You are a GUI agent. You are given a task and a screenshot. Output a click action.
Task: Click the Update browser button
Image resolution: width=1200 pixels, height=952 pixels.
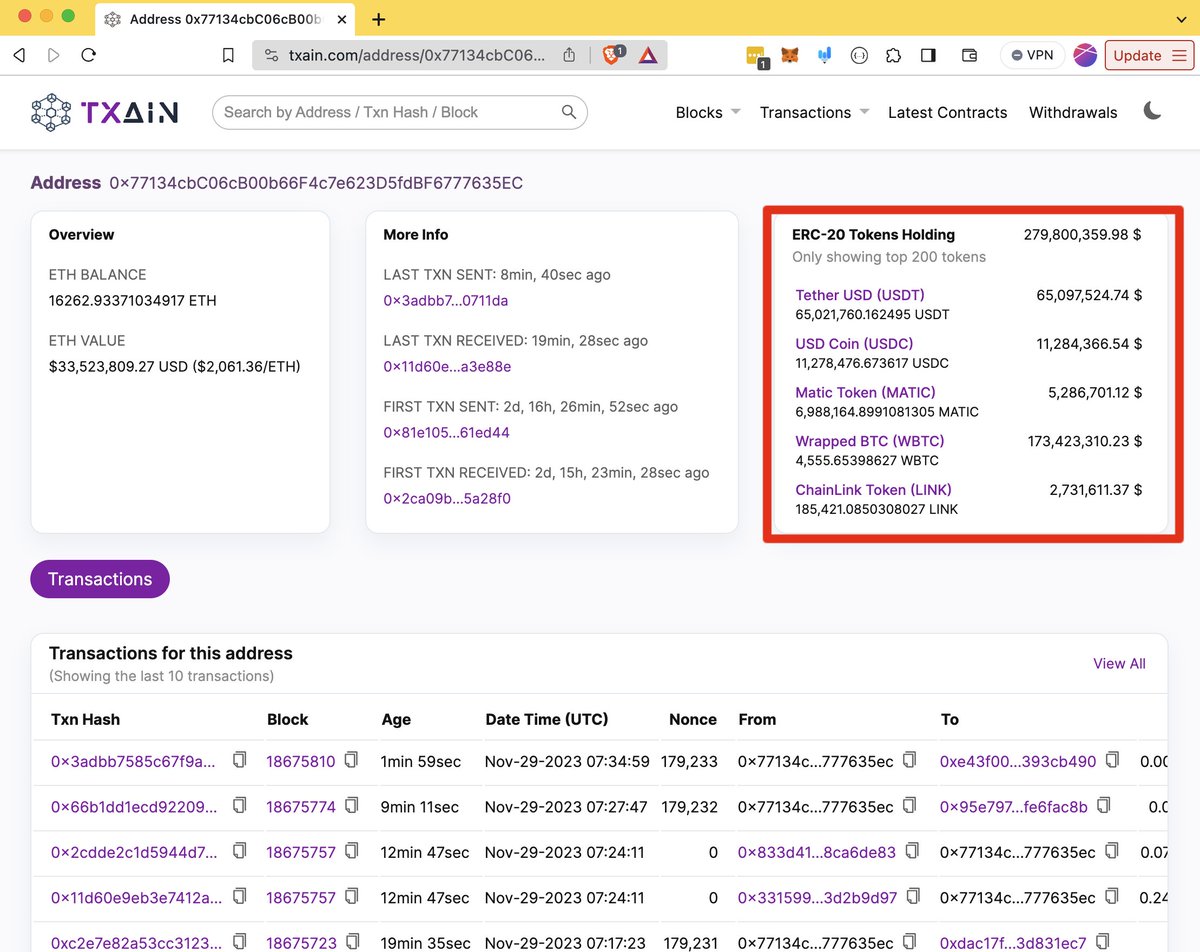[1149, 56]
